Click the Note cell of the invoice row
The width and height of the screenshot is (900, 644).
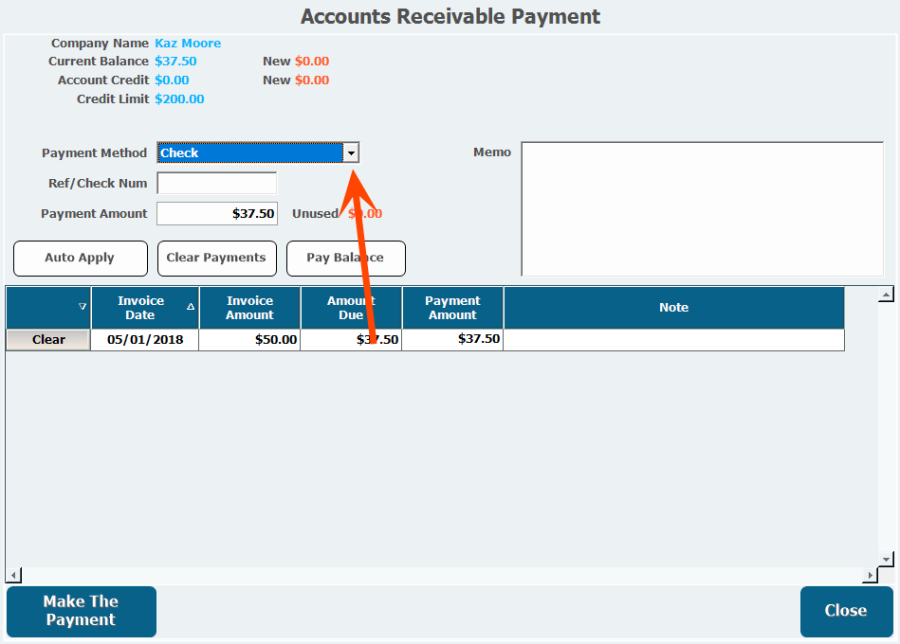pos(673,340)
